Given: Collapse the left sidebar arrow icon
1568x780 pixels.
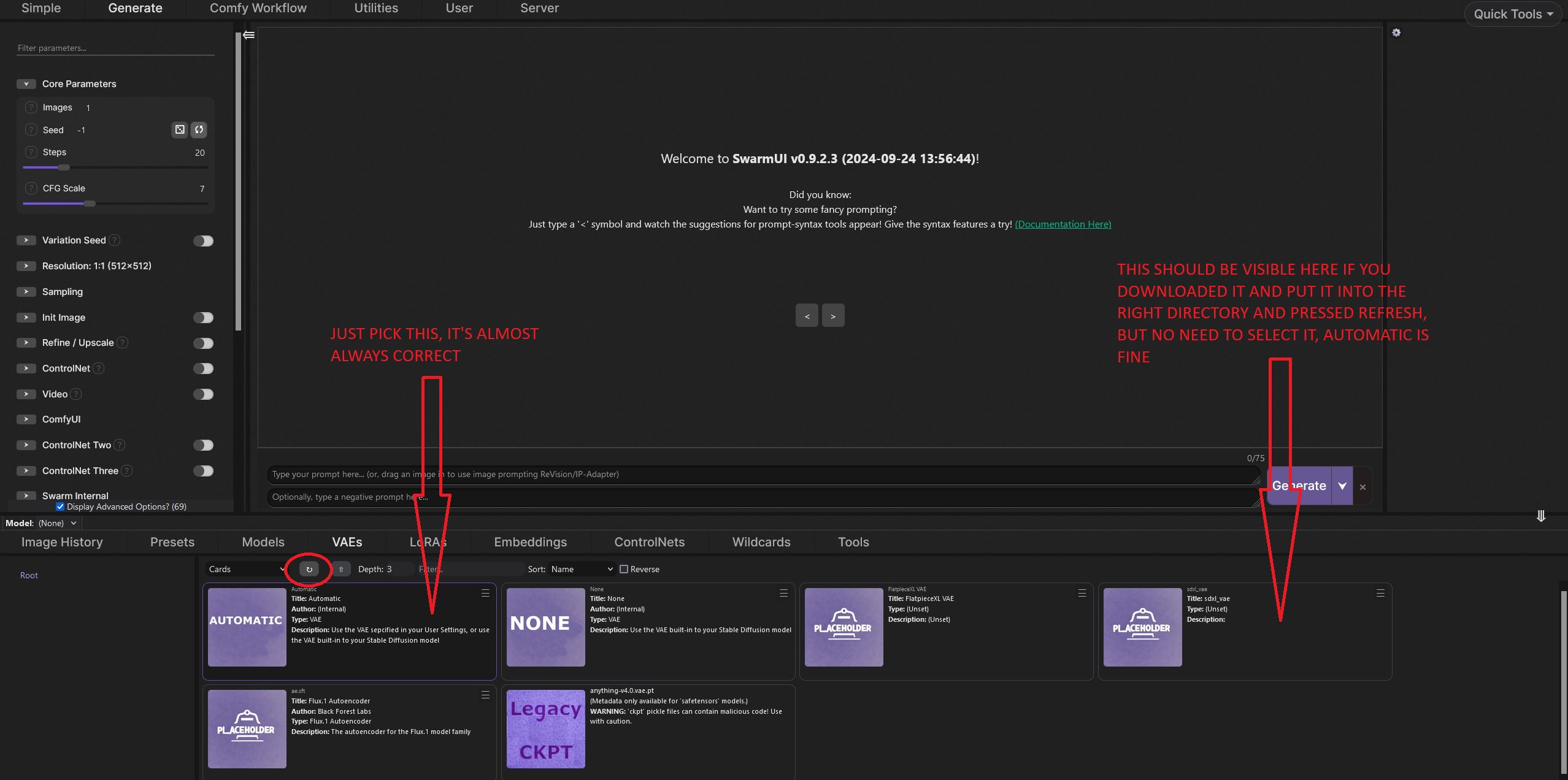Looking at the screenshot, I should (248, 35).
